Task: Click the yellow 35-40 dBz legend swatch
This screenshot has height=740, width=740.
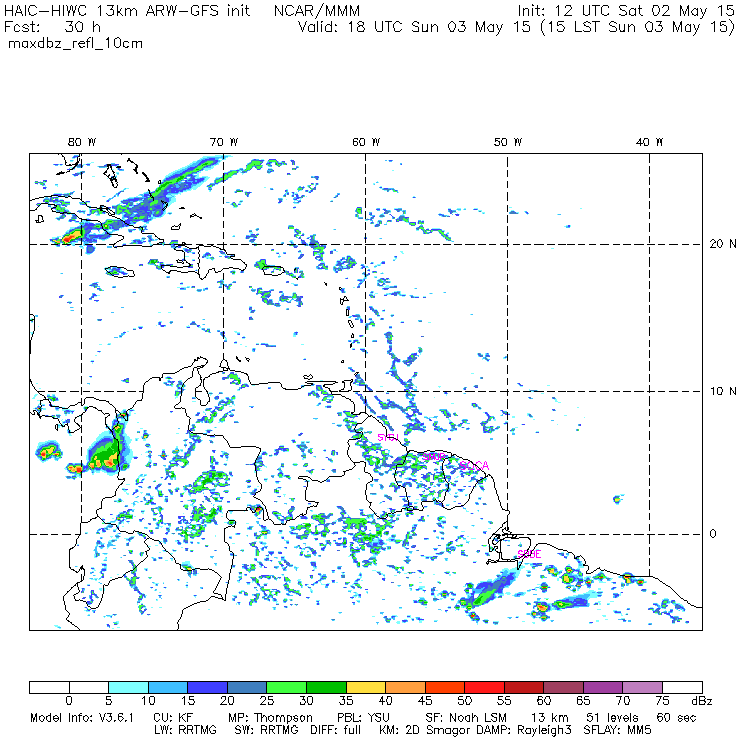Action: coord(366,687)
